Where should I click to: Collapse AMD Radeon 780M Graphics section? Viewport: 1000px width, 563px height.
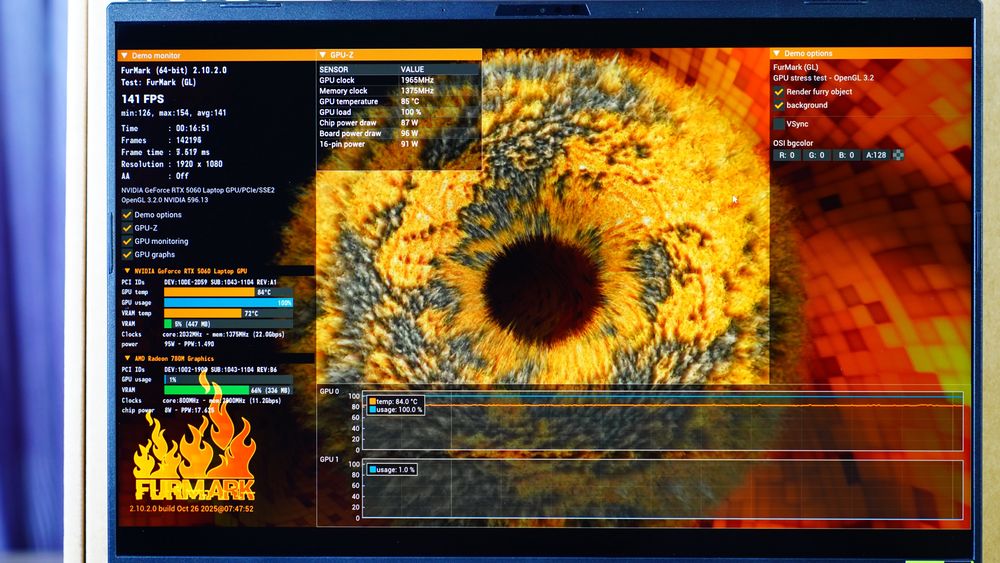click(x=127, y=358)
